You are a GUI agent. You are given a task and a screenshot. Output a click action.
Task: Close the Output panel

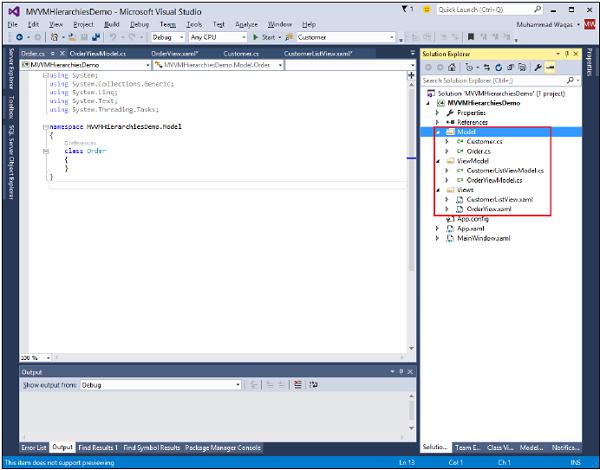coord(410,372)
